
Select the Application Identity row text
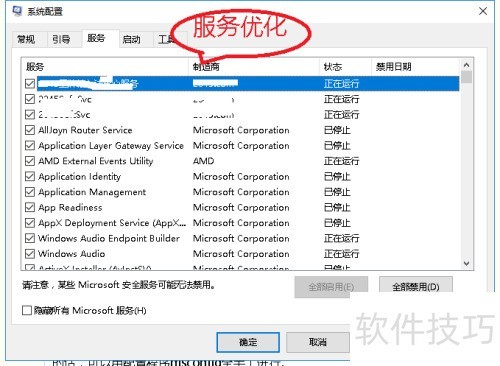80,177
